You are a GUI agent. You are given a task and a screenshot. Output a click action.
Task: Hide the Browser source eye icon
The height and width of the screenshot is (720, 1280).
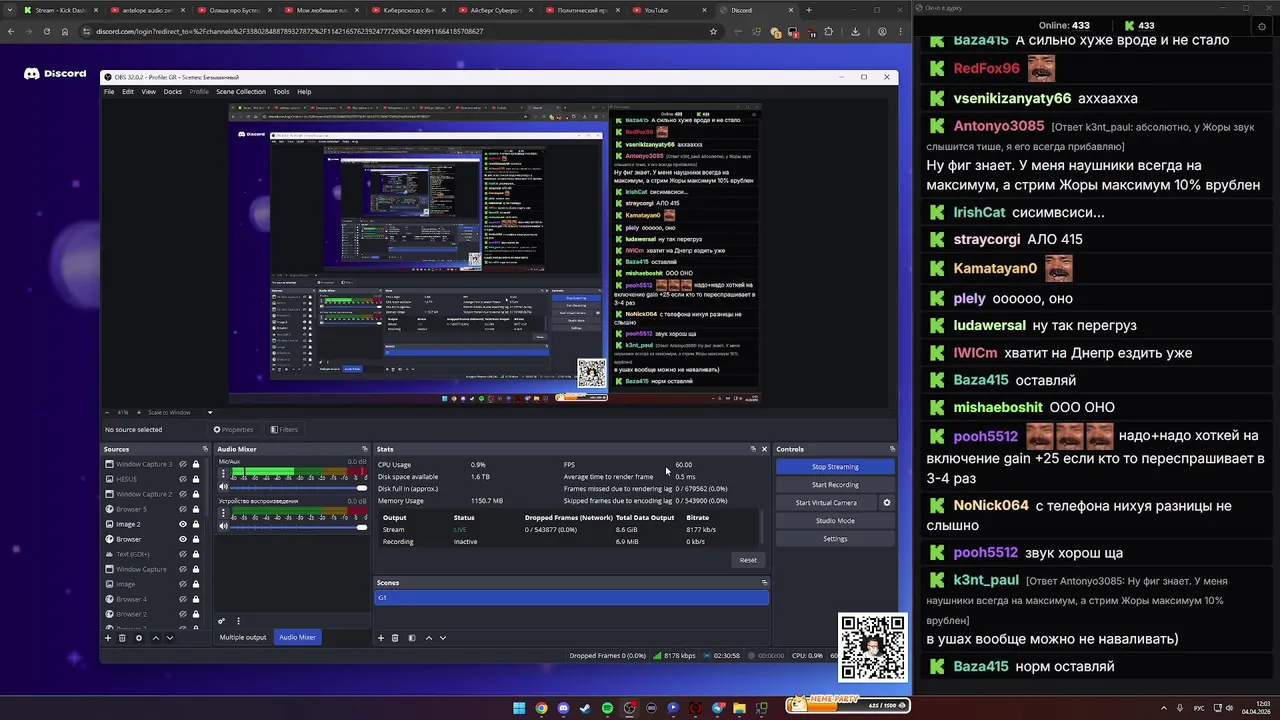point(183,539)
